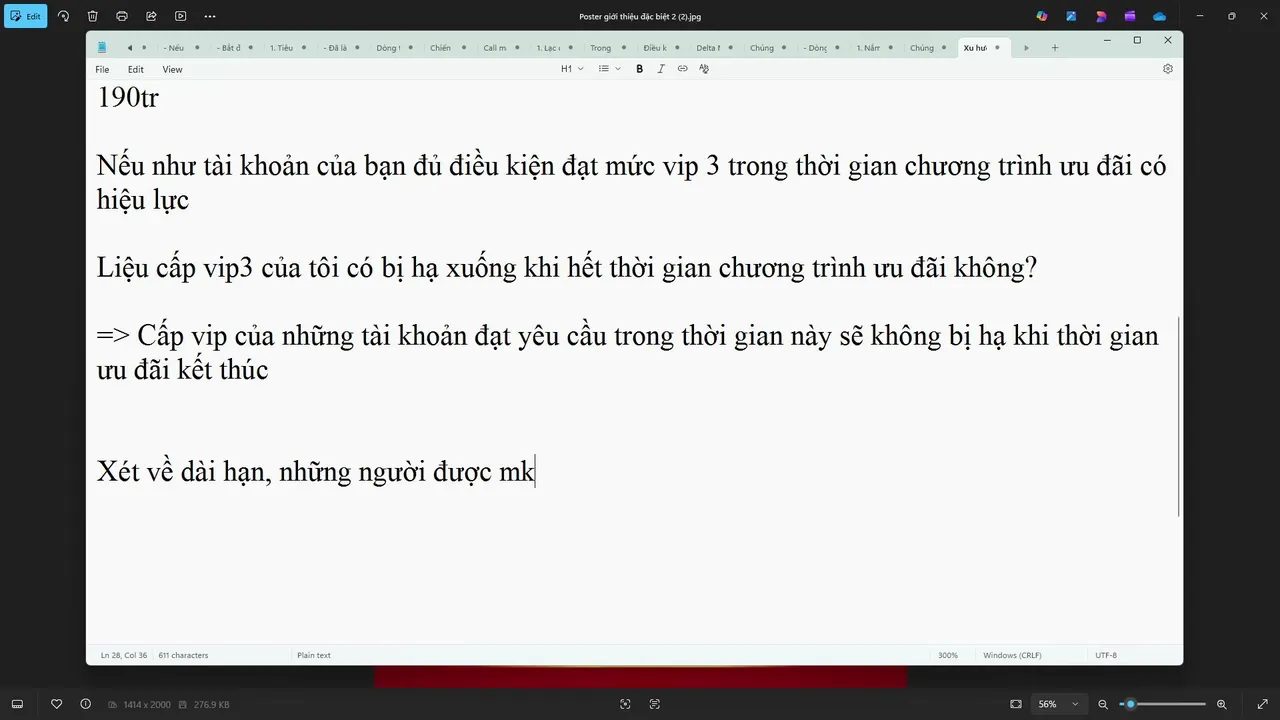
Task: Click the Notepad app icon in tab bar
Action: click(x=102, y=47)
